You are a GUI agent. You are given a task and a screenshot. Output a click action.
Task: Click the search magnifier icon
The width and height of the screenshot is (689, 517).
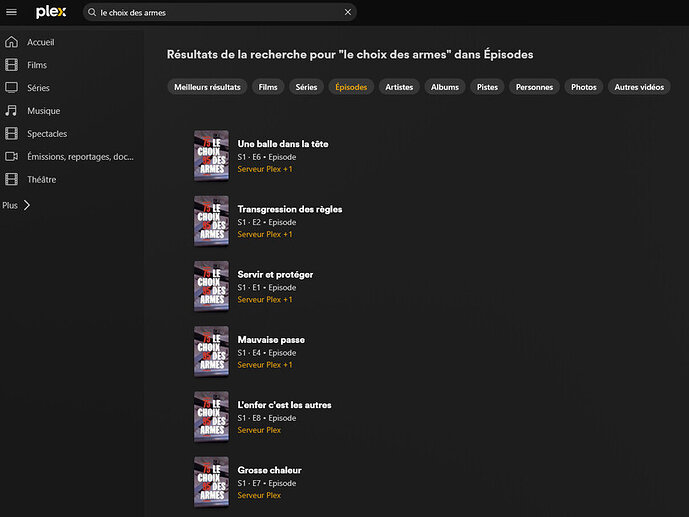coord(92,12)
